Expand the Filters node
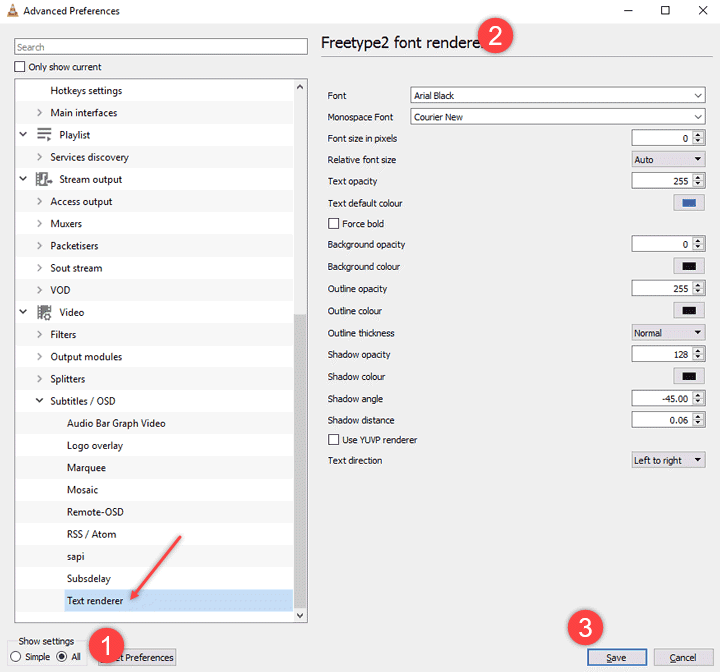 click(39, 334)
